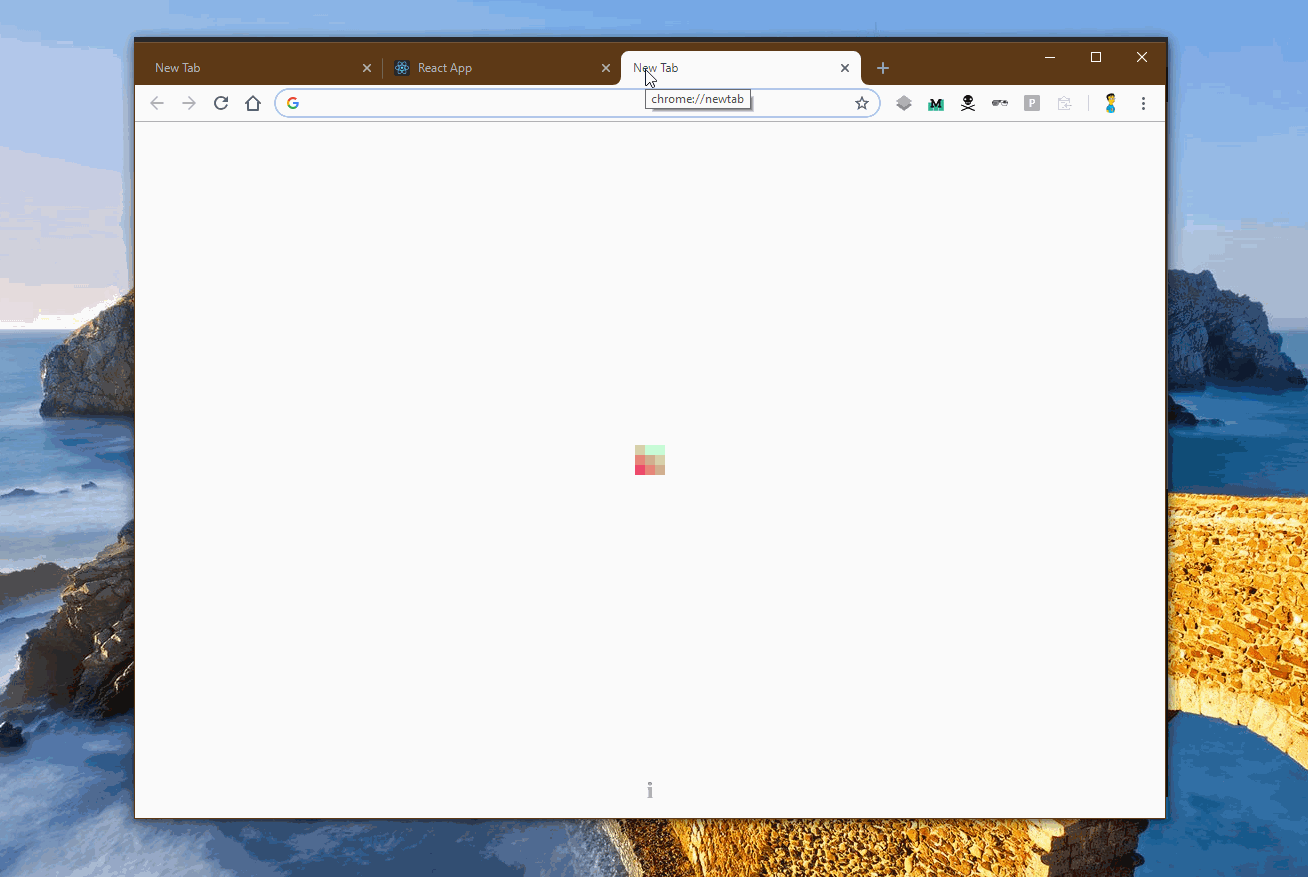Click the green M extension icon
This screenshot has height=877, width=1308.
[x=935, y=102]
